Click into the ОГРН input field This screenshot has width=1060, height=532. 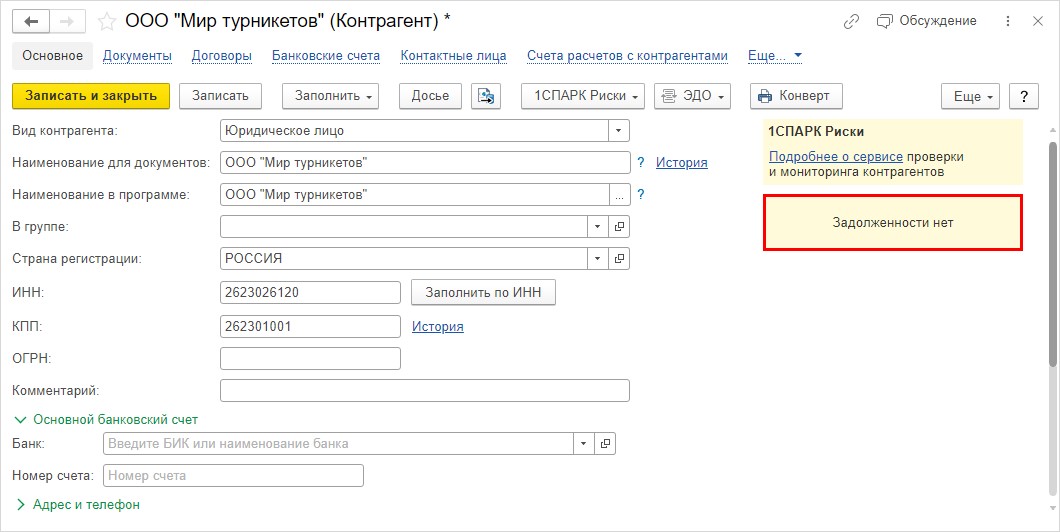point(310,358)
